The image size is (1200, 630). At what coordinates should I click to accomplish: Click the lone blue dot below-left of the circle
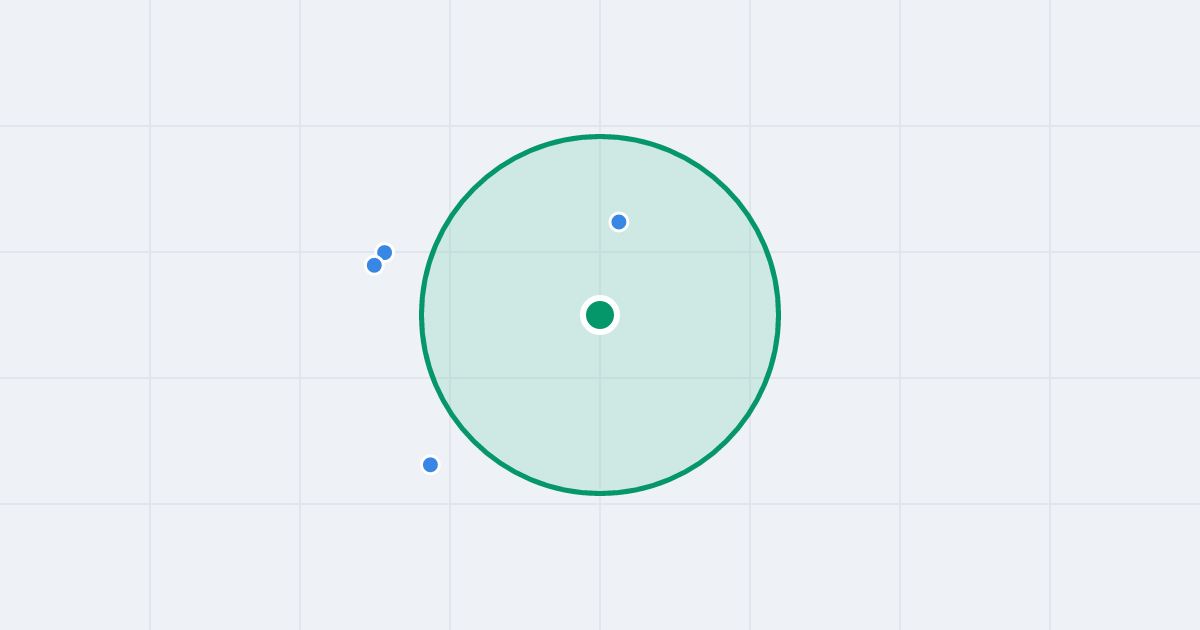click(x=430, y=465)
